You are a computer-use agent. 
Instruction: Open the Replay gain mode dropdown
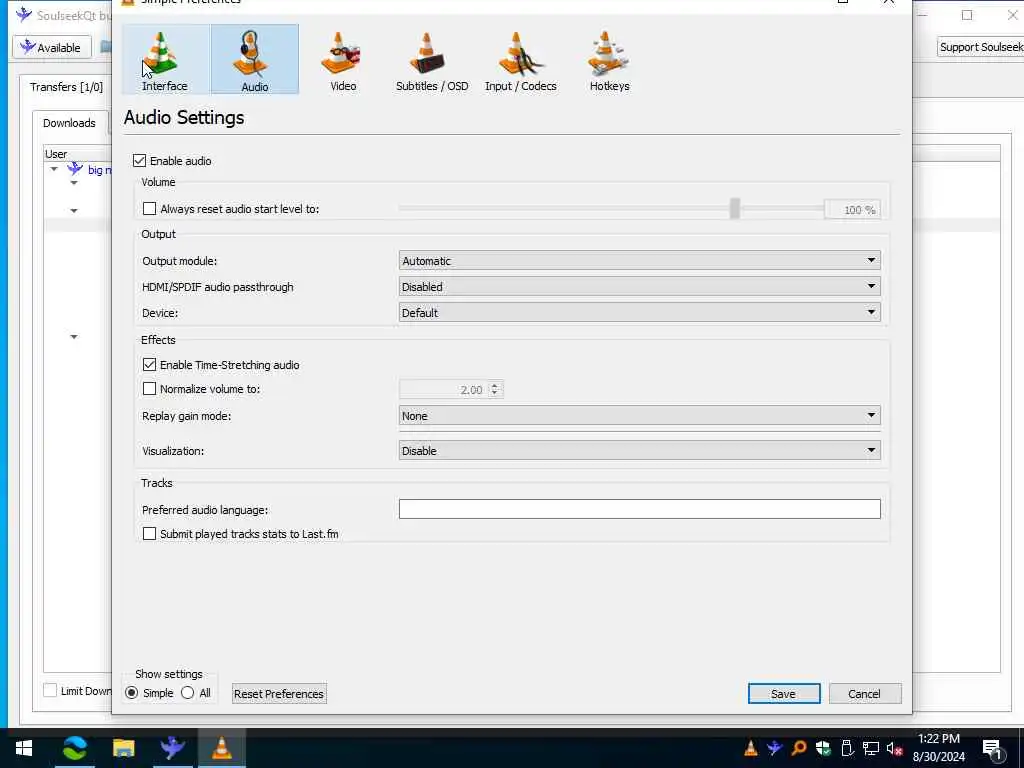[639, 416]
